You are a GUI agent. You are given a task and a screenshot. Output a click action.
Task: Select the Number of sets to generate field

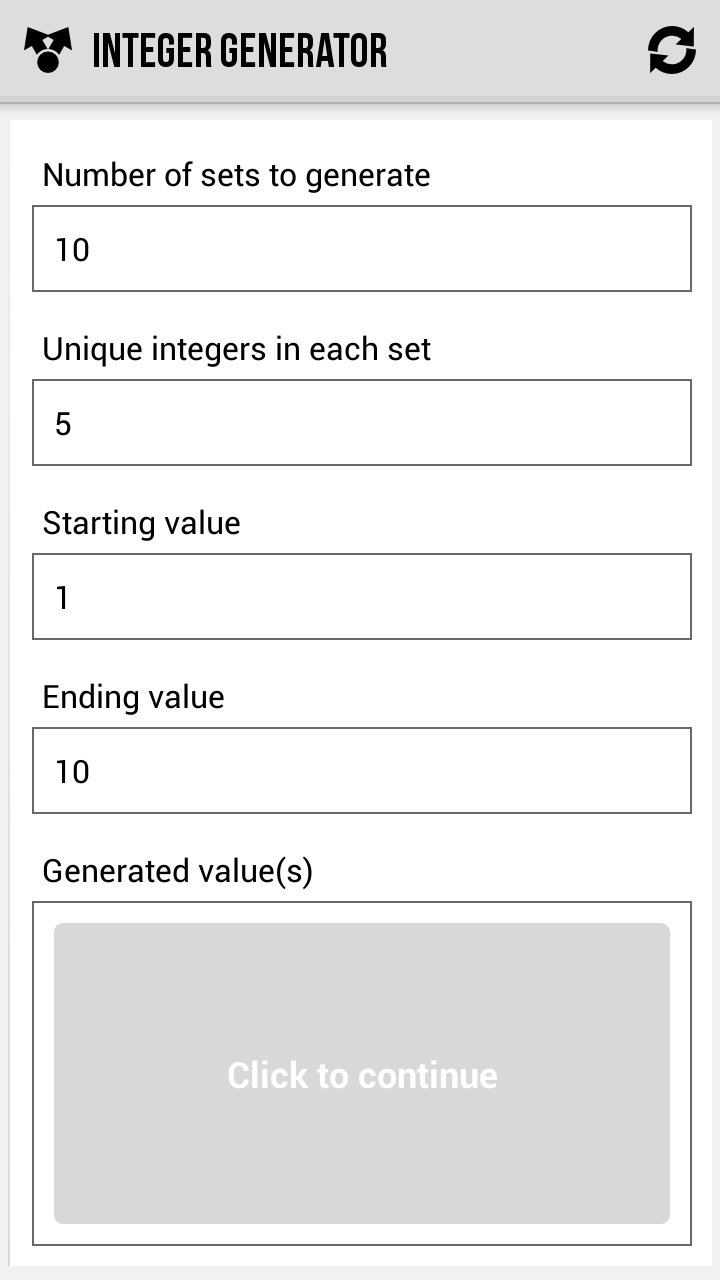point(362,248)
